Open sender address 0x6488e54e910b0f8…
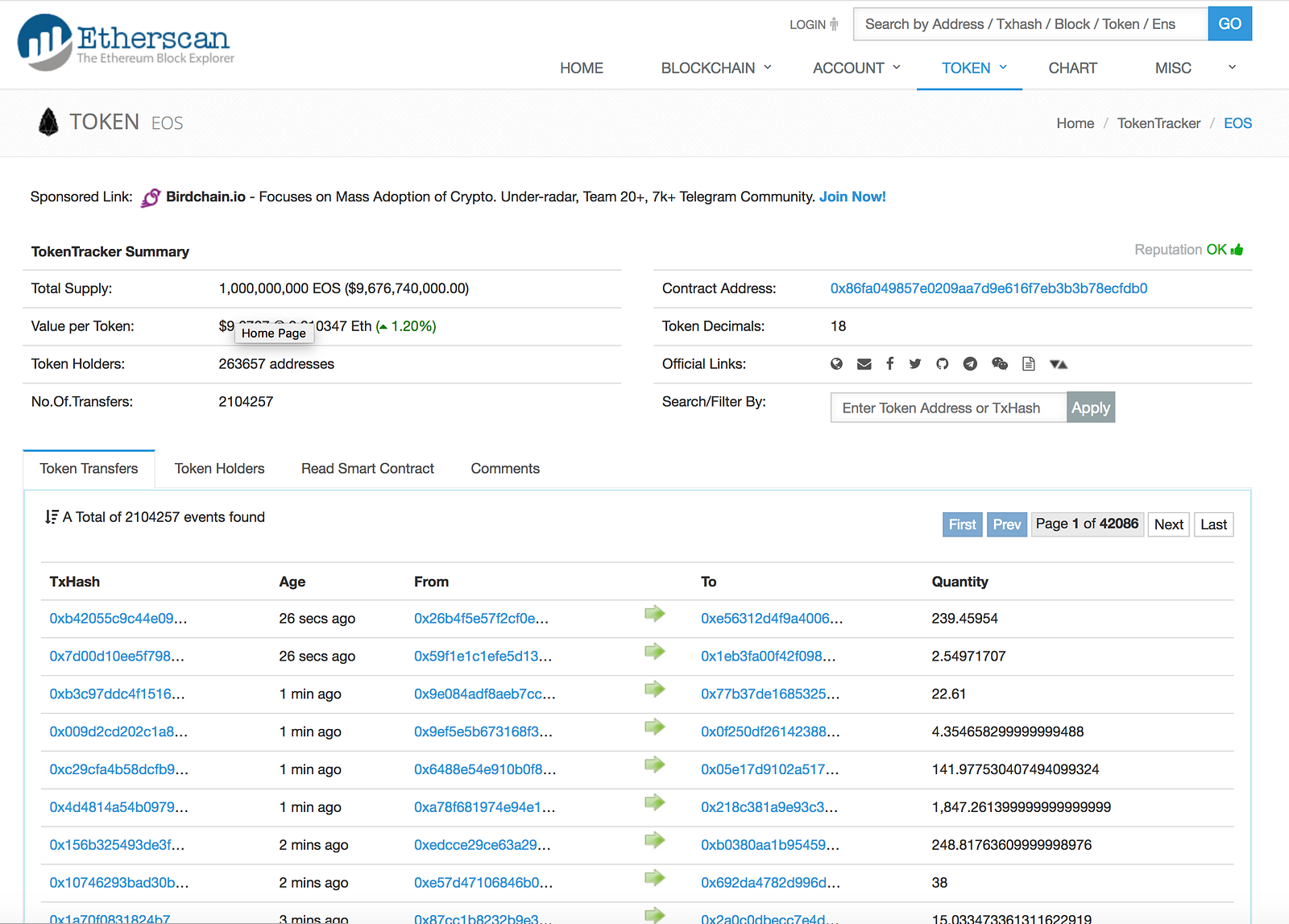This screenshot has width=1289, height=924. point(485,770)
